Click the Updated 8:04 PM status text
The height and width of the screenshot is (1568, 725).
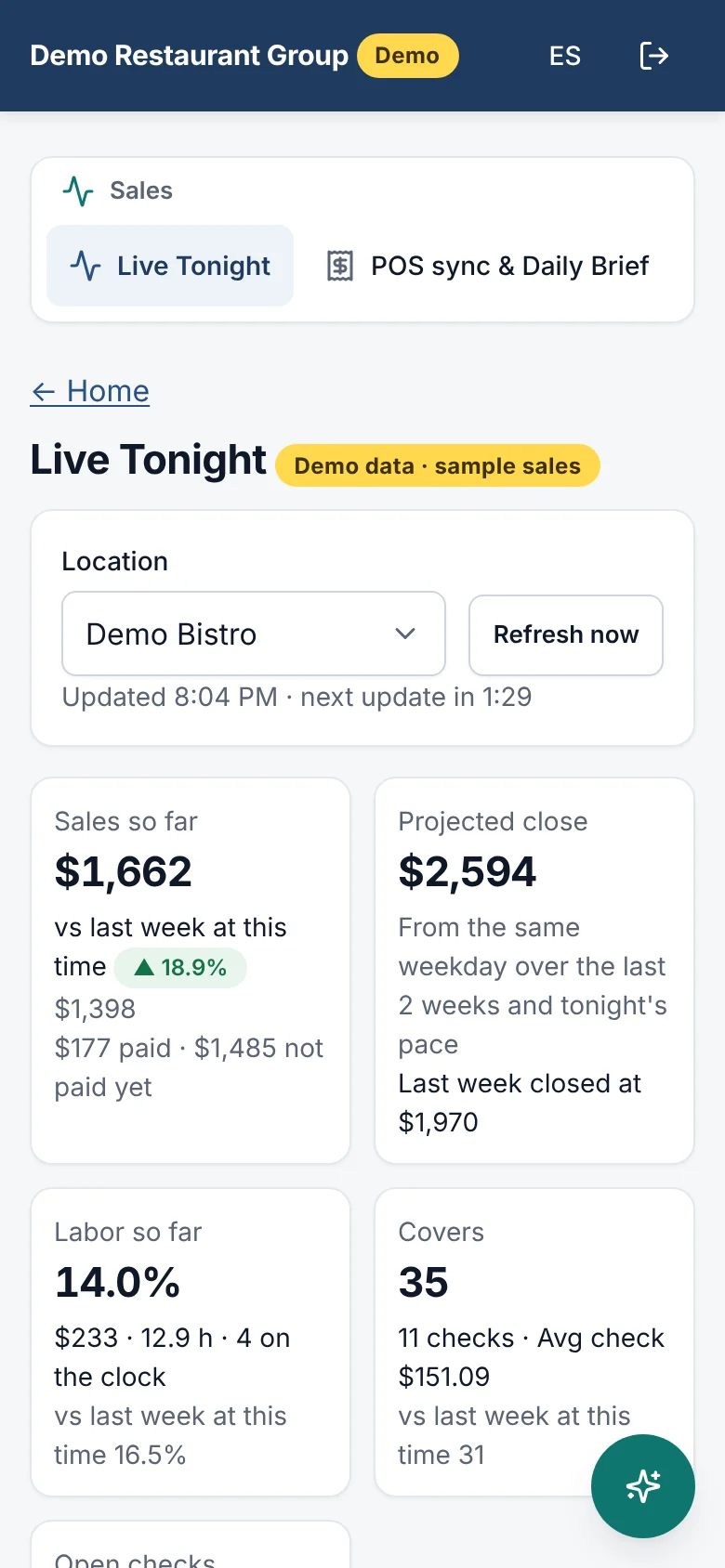(297, 697)
